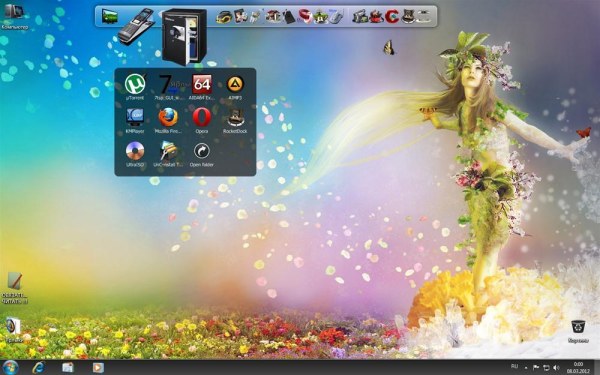The width and height of the screenshot is (600, 375).
Task: Launch µTorrent from the dock stack
Action: (x=135, y=84)
